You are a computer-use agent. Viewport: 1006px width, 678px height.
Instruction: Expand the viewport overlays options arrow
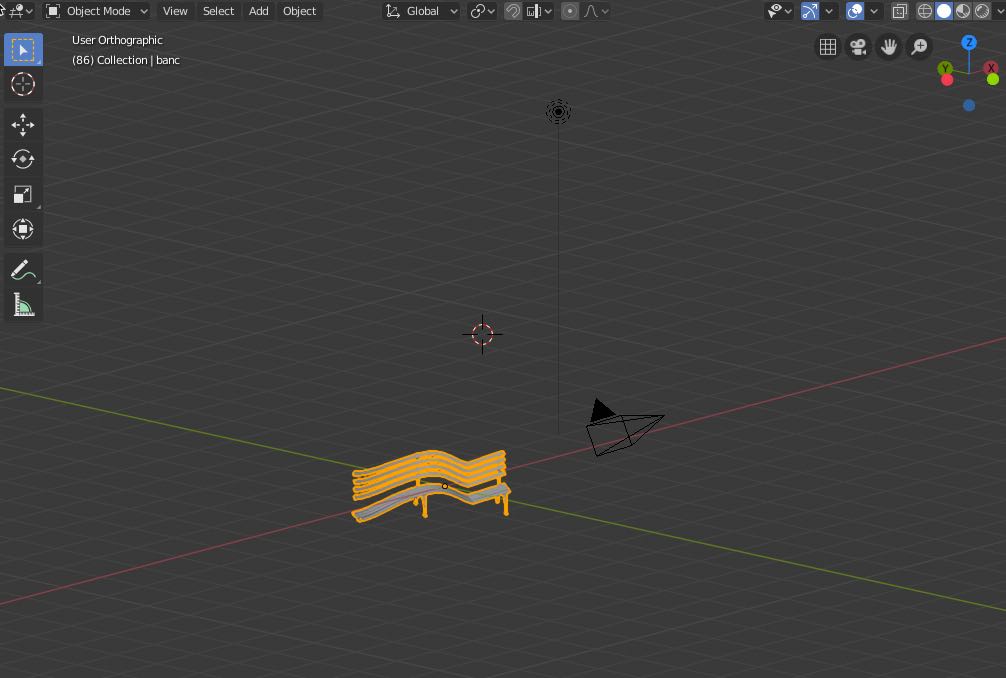pyautogui.click(x=875, y=11)
